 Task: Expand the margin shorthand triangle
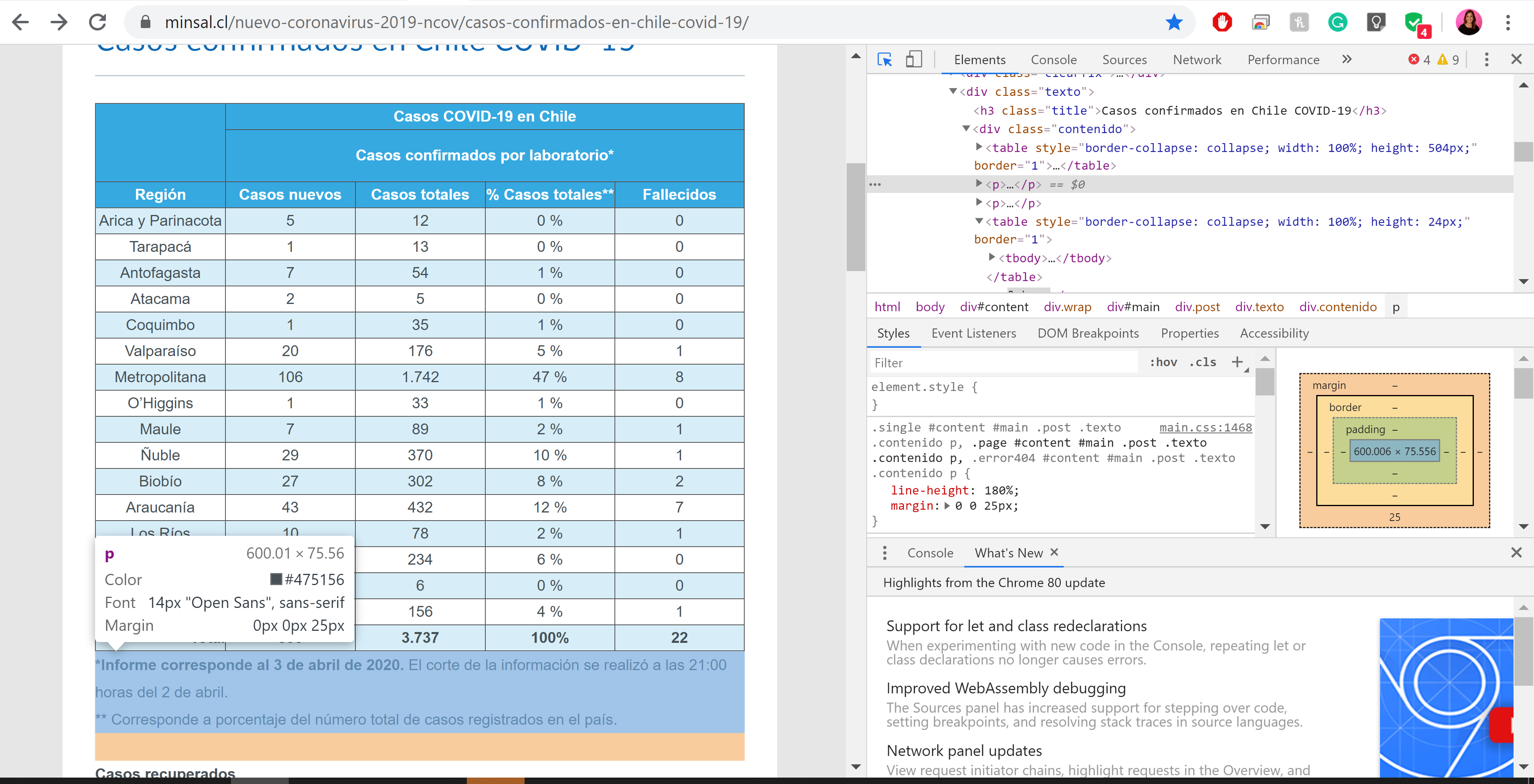(947, 506)
